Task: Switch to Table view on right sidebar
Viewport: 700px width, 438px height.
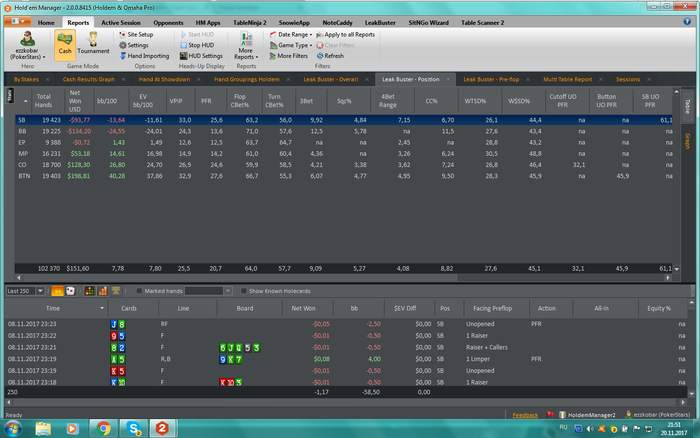Action: 687,107
